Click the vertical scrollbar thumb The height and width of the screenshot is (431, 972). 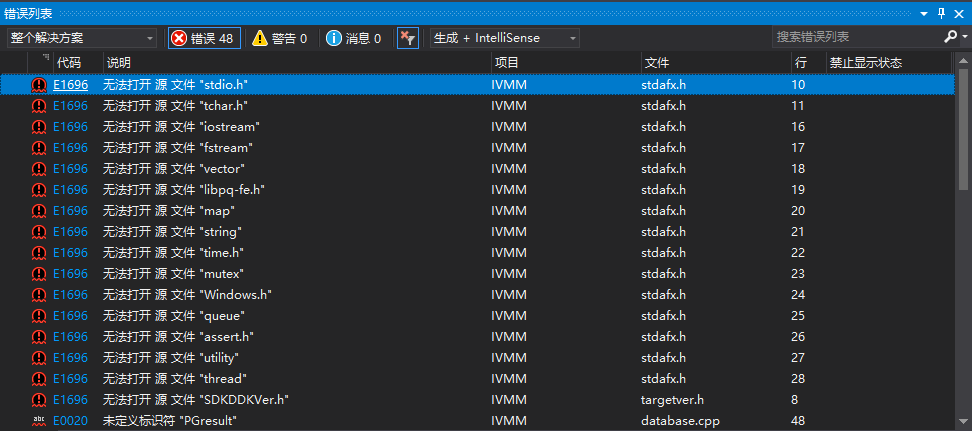[x=964, y=130]
